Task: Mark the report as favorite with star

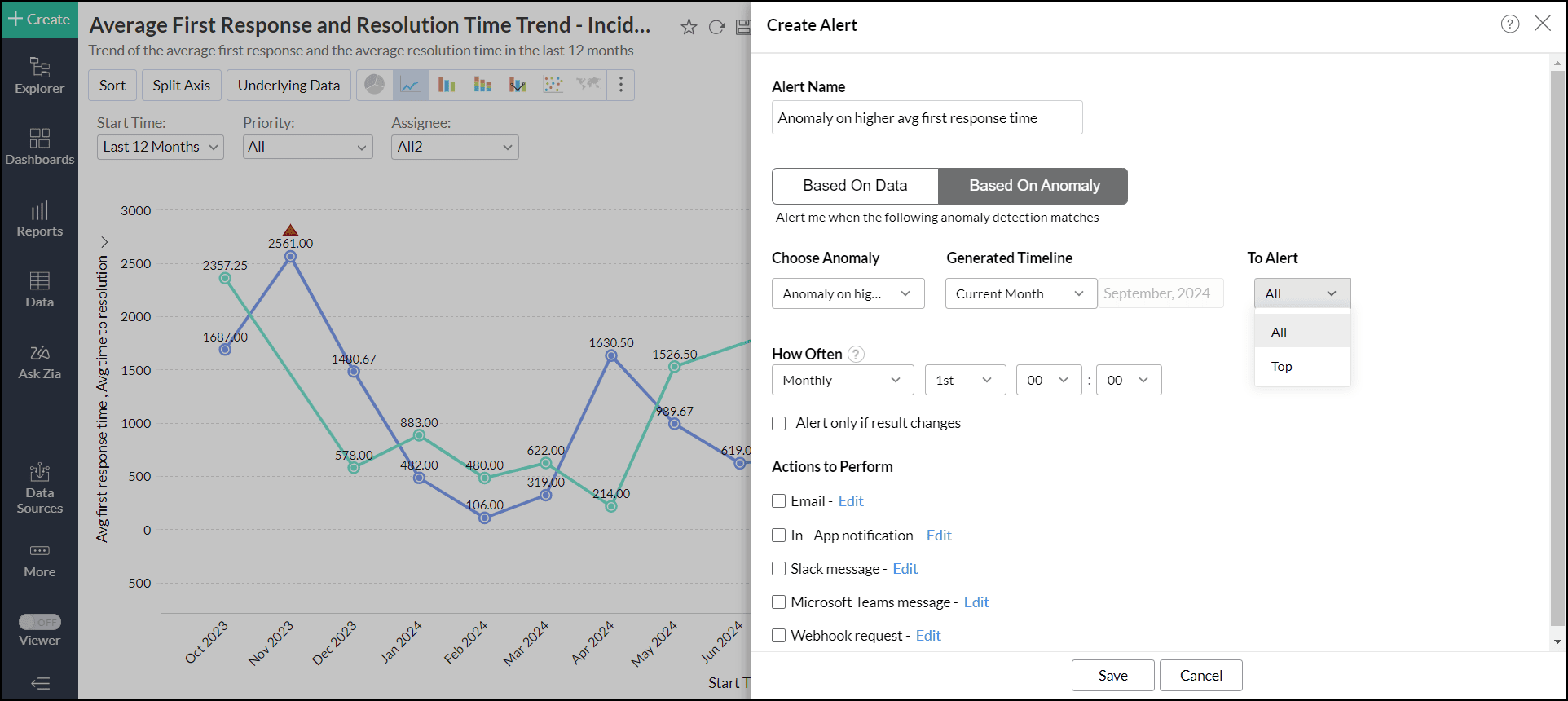Action: [689, 27]
